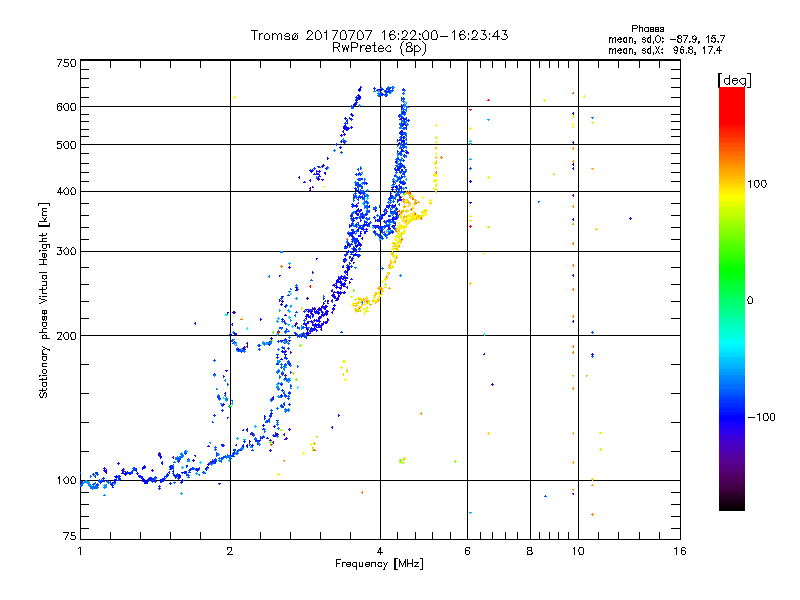Click the y-axis tick label '400'

tap(66, 192)
